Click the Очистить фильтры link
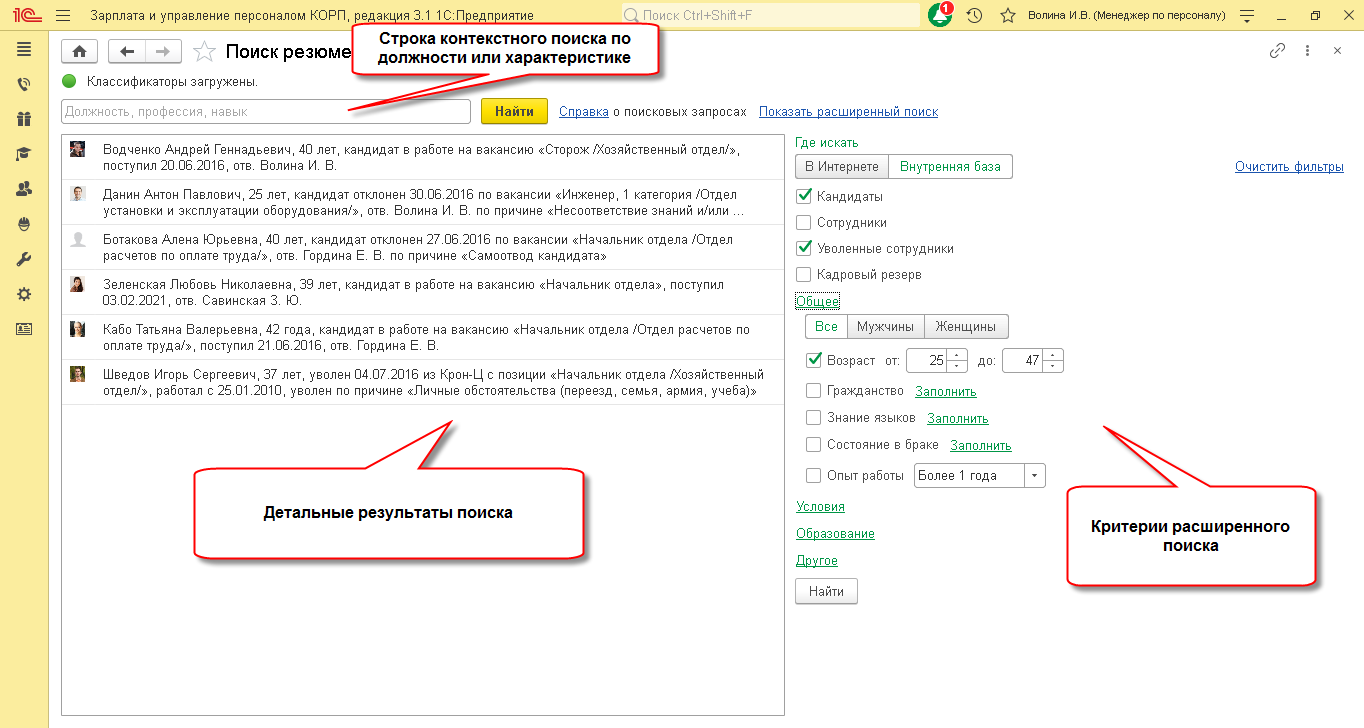This screenshot has height=728, width=1364. [x=1289, y=167]
